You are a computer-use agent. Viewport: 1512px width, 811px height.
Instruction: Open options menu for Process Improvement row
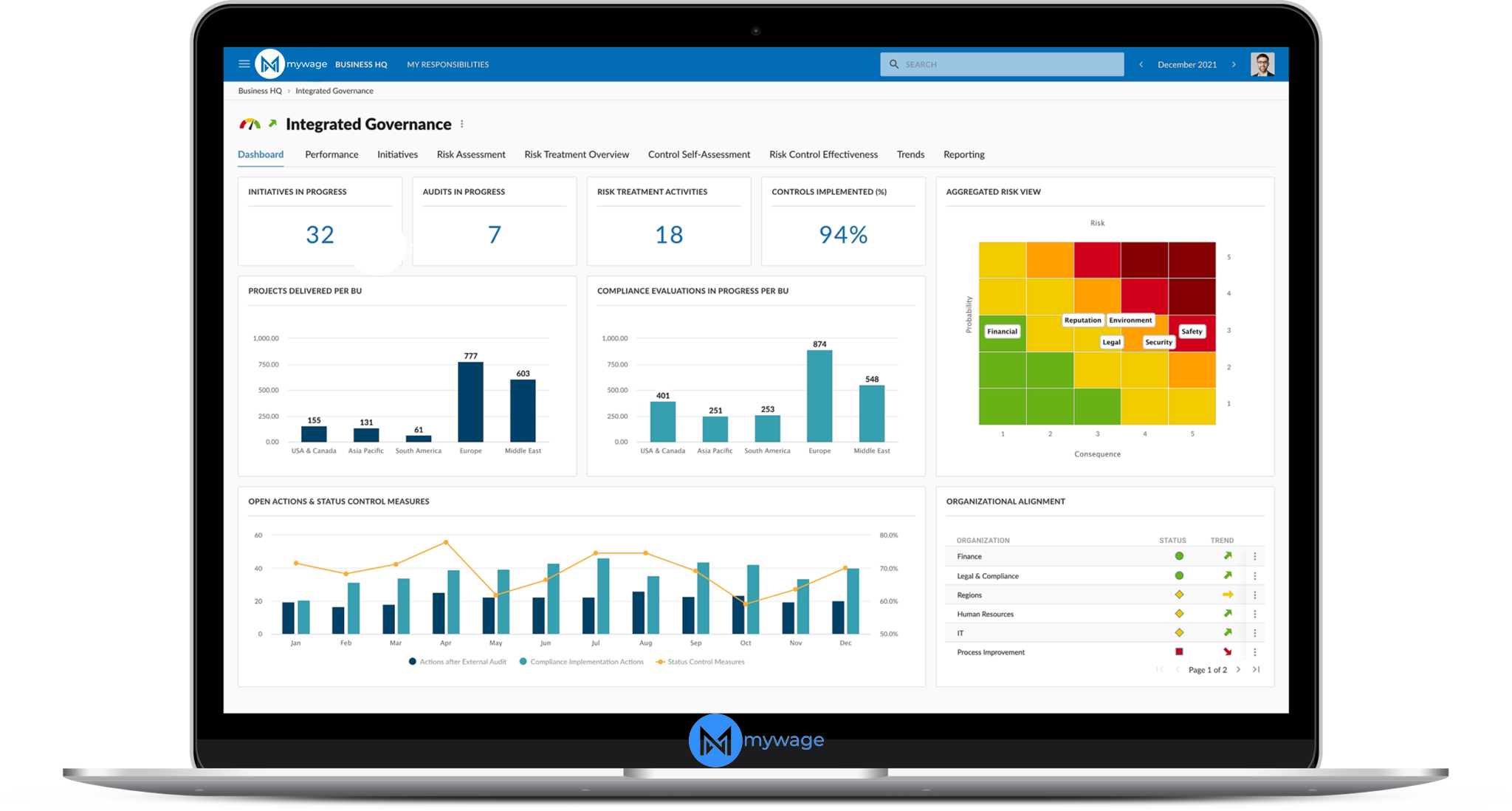point(1254,652)
